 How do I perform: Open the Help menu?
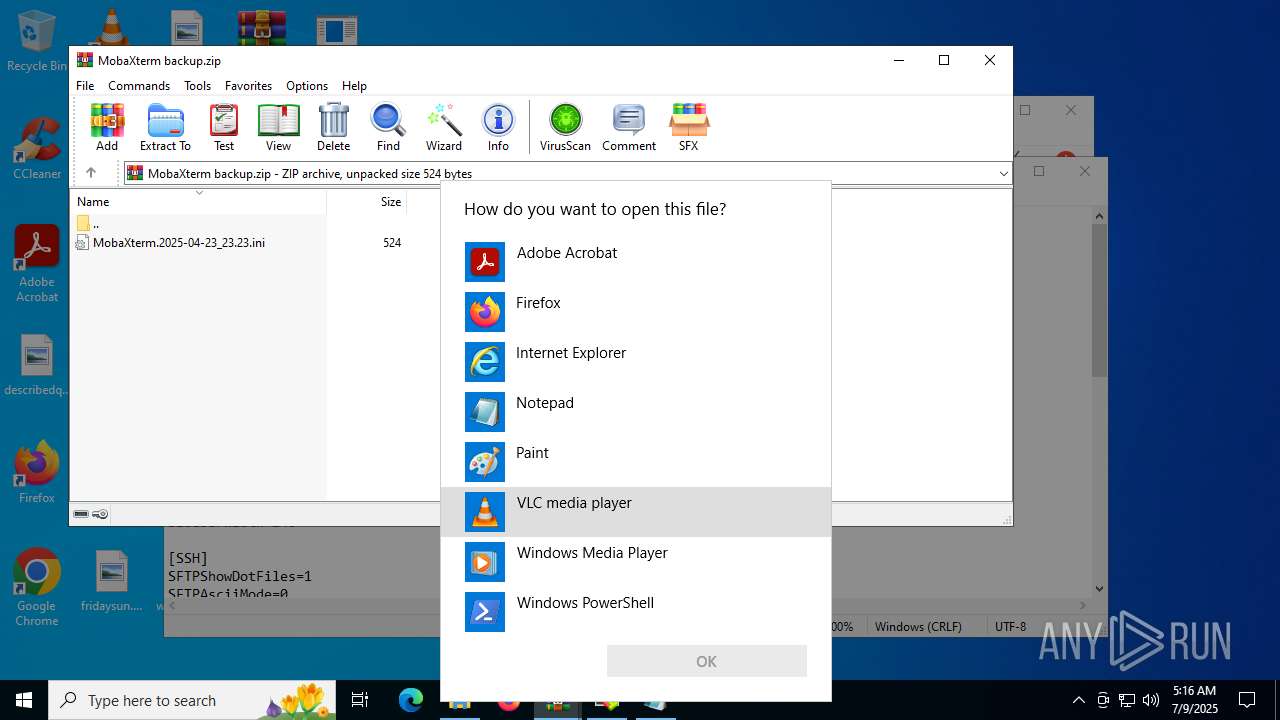(x=354, y=86)
